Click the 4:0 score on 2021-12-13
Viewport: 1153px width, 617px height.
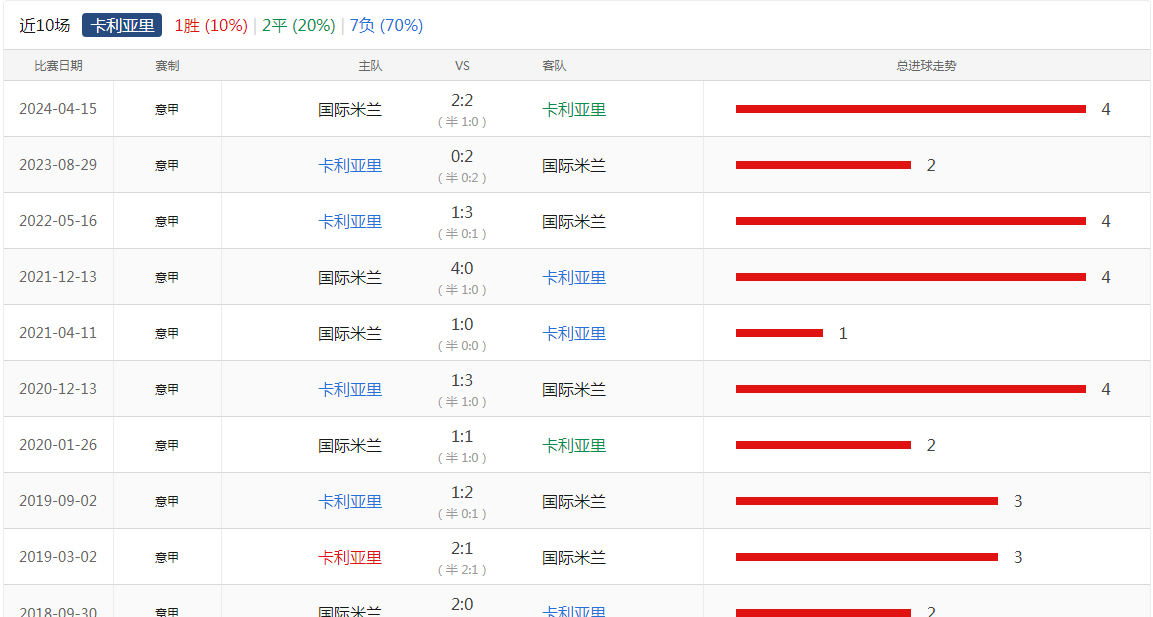[462, 269]
